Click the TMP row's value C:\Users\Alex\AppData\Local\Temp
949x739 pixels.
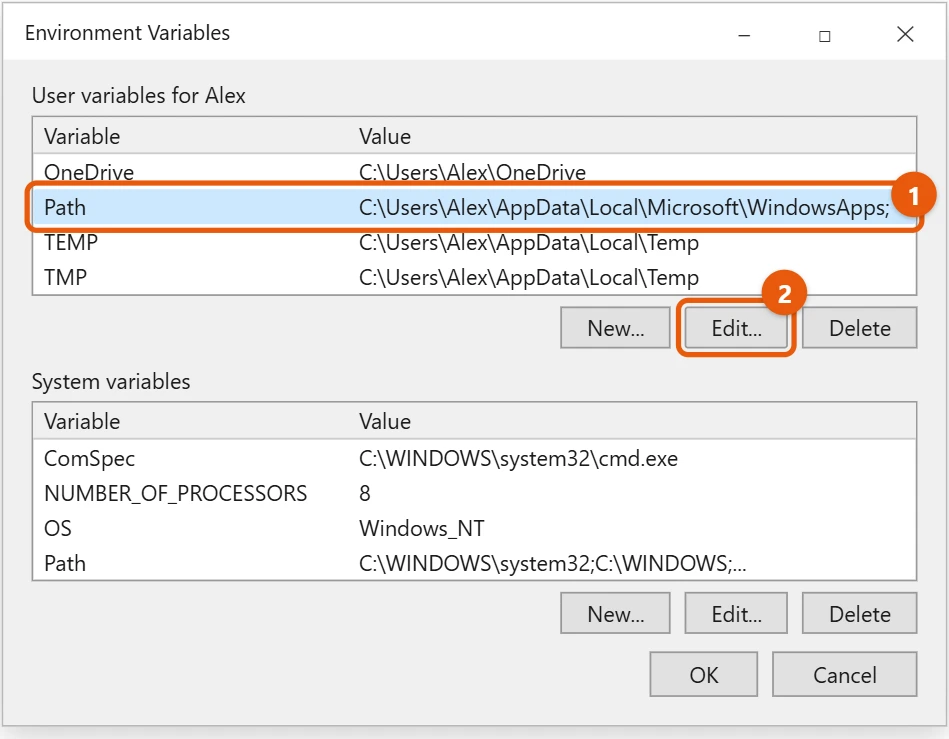click(x=529, y=278)
